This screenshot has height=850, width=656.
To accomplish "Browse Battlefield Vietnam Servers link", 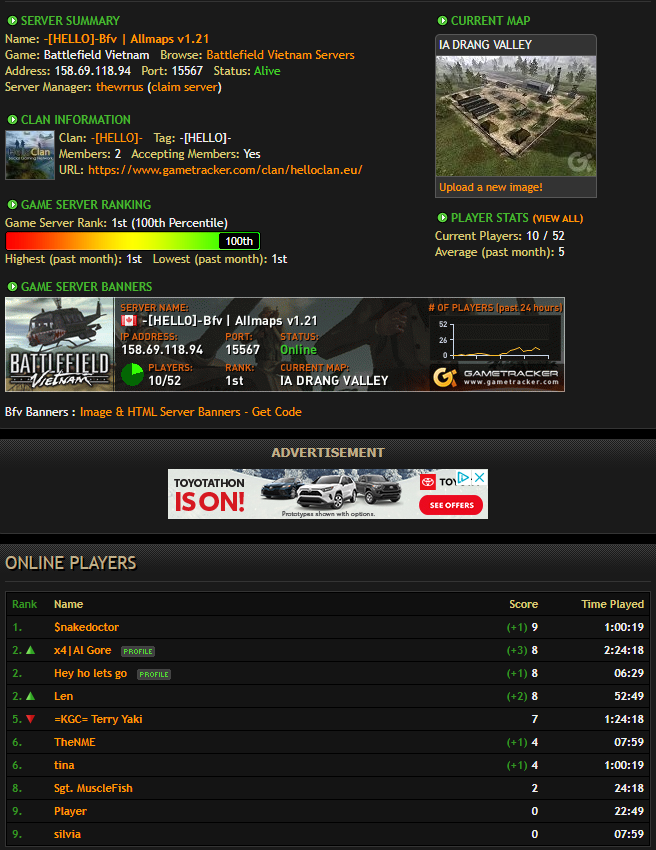I will point(280,55).
